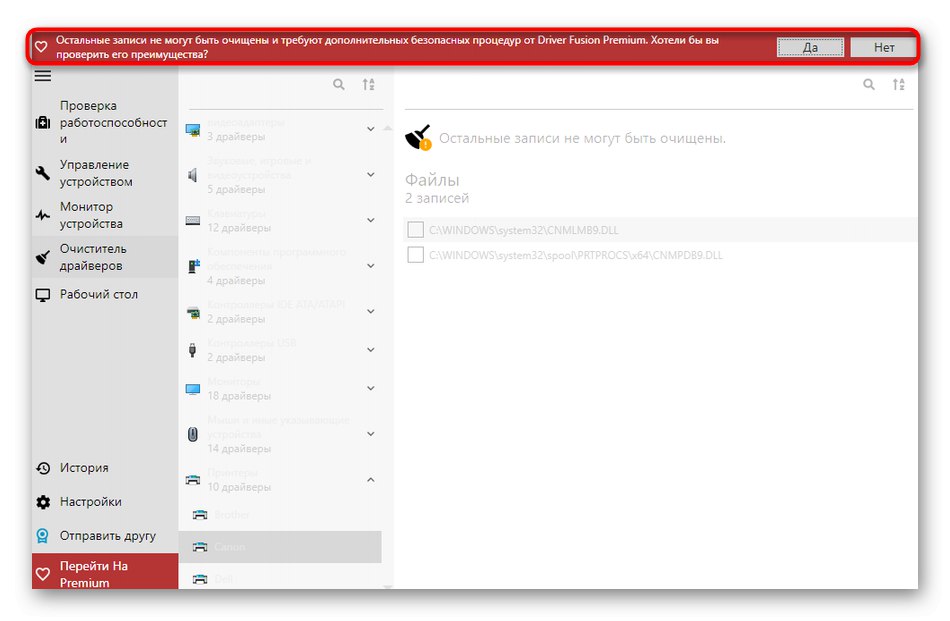This screenshot has height=621, width=950.
Task: Expand the video adapters category chevron
Action: tap(371, 129)
